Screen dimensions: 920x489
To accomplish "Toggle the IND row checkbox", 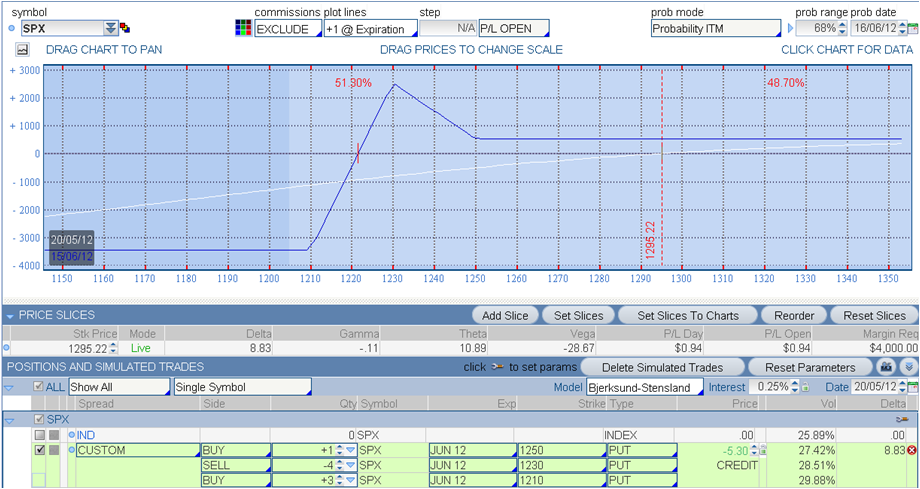I will tap(39, 435).
